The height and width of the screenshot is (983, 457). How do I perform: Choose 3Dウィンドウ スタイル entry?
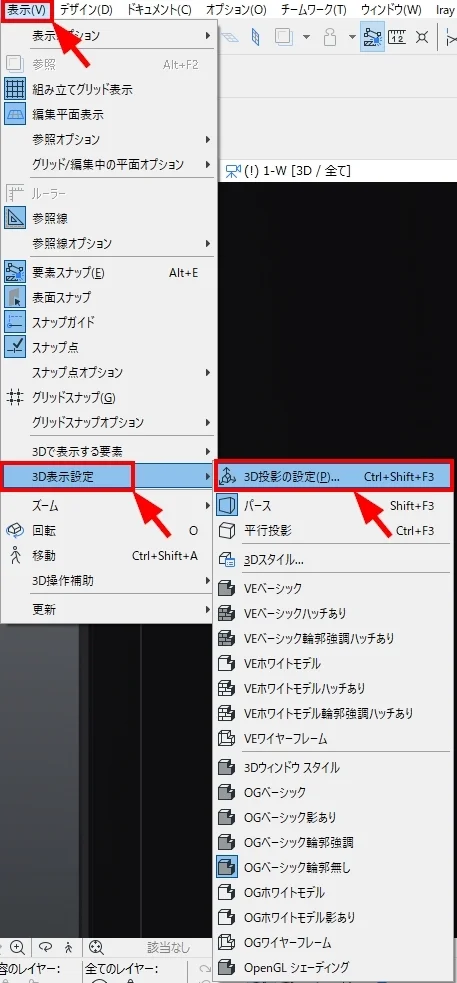click(333, 767)
